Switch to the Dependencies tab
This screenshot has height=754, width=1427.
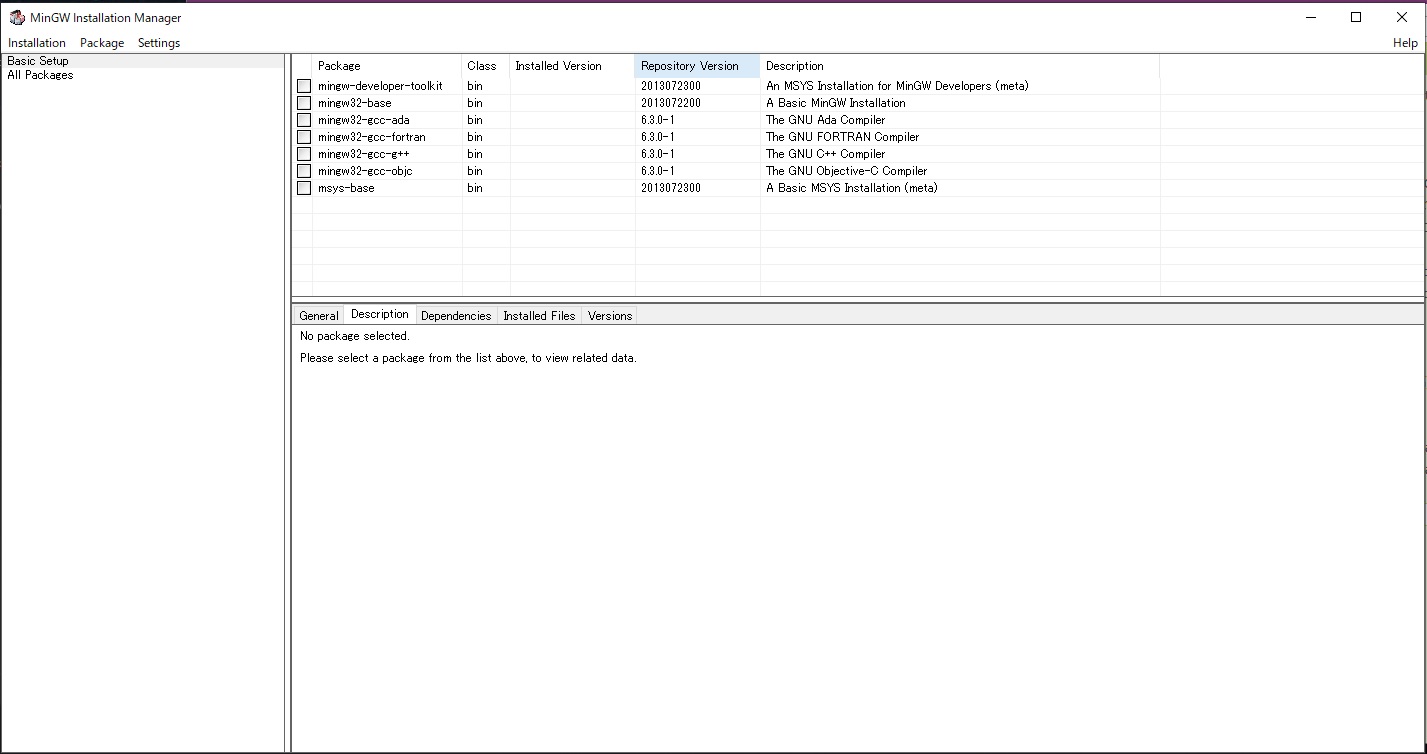[x=456, y=315]
